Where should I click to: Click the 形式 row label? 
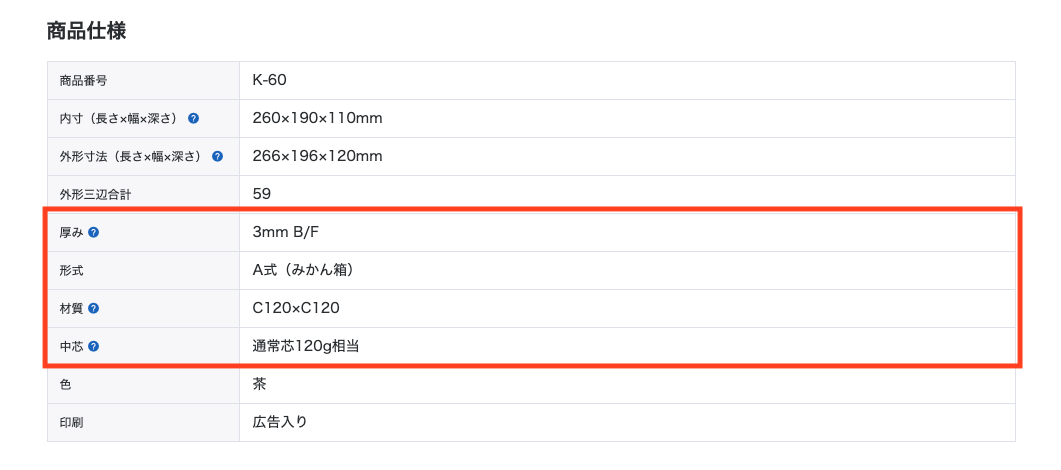click(71, 270)
